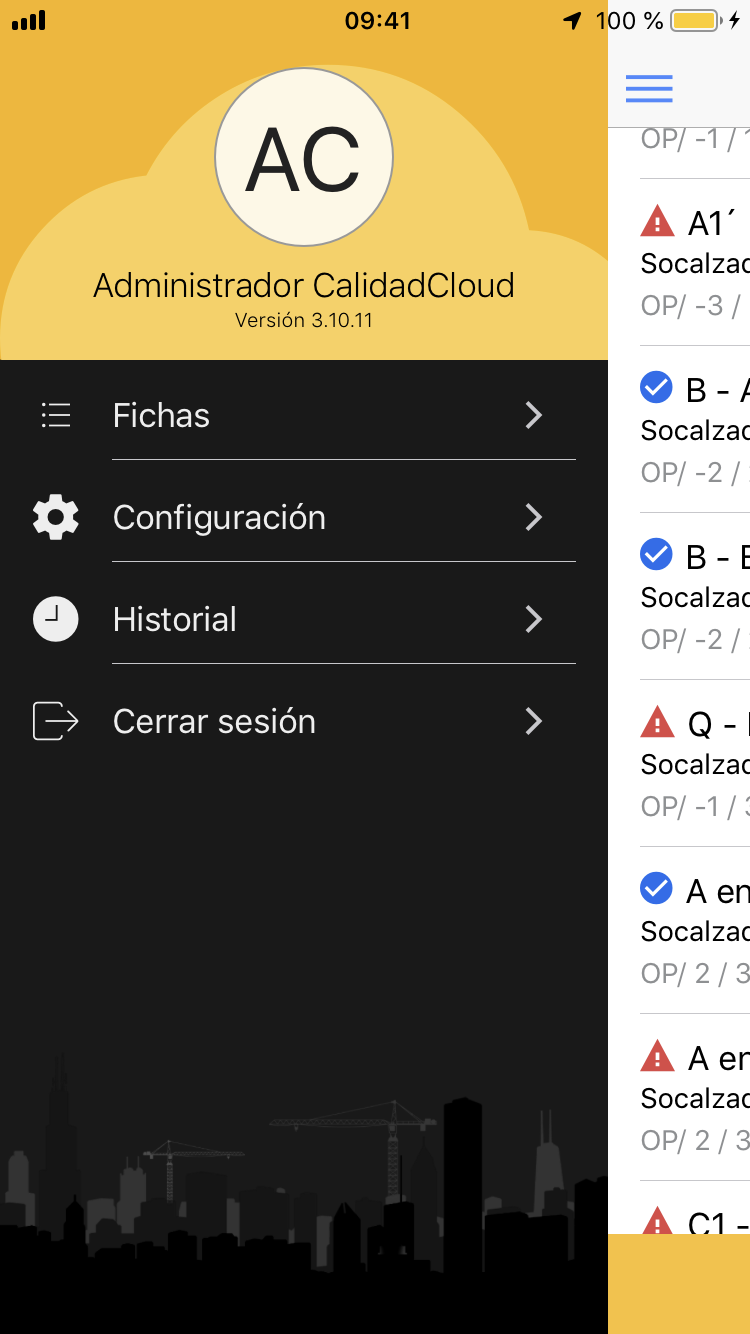Tap the blue checkmark beside B - A
Image resolution: width=750 pixels, height=1334 pixels.
click(x=656, y=387)
